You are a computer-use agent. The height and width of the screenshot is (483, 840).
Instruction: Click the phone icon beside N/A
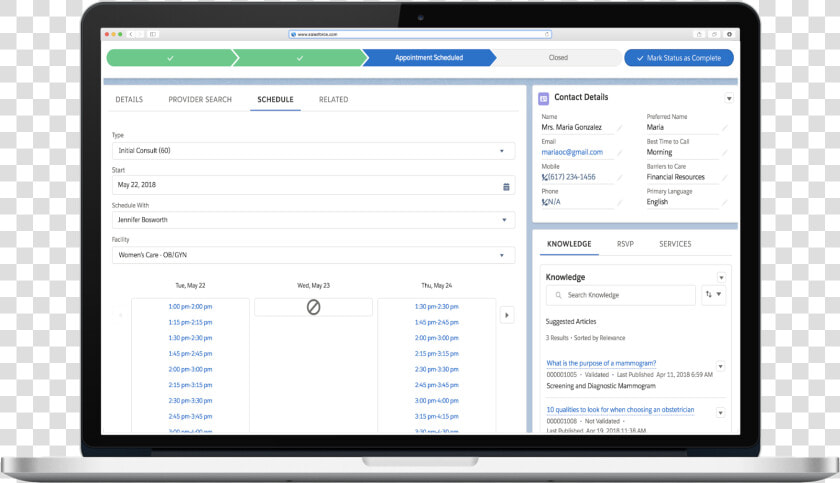pyautogui.click(x=545, y=202)
